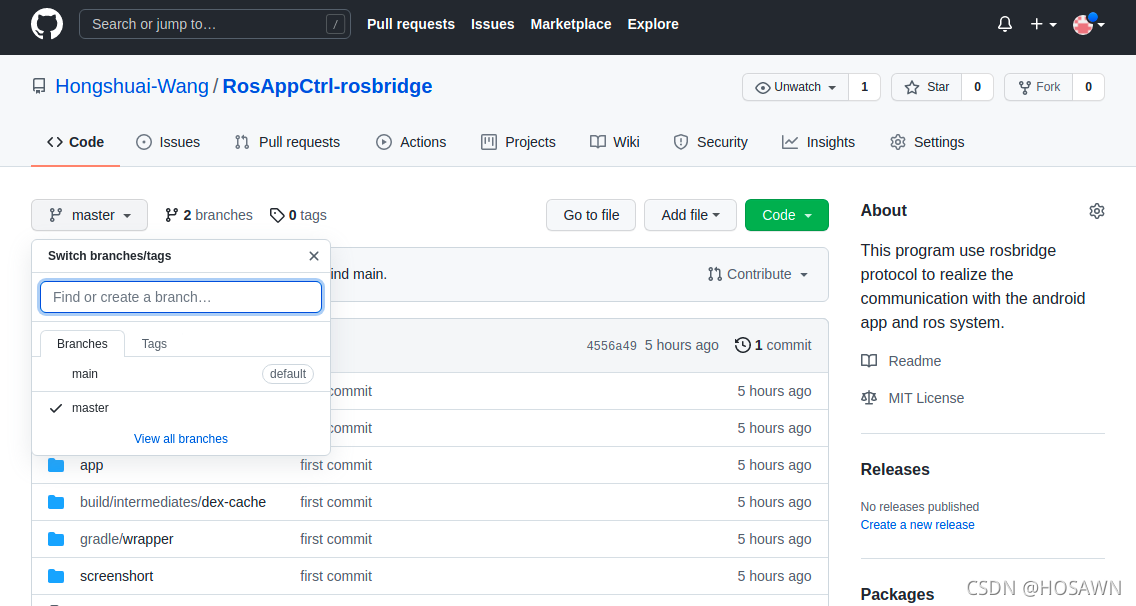Open the Actions tab
1136x606 pixels.
(411, 142)
